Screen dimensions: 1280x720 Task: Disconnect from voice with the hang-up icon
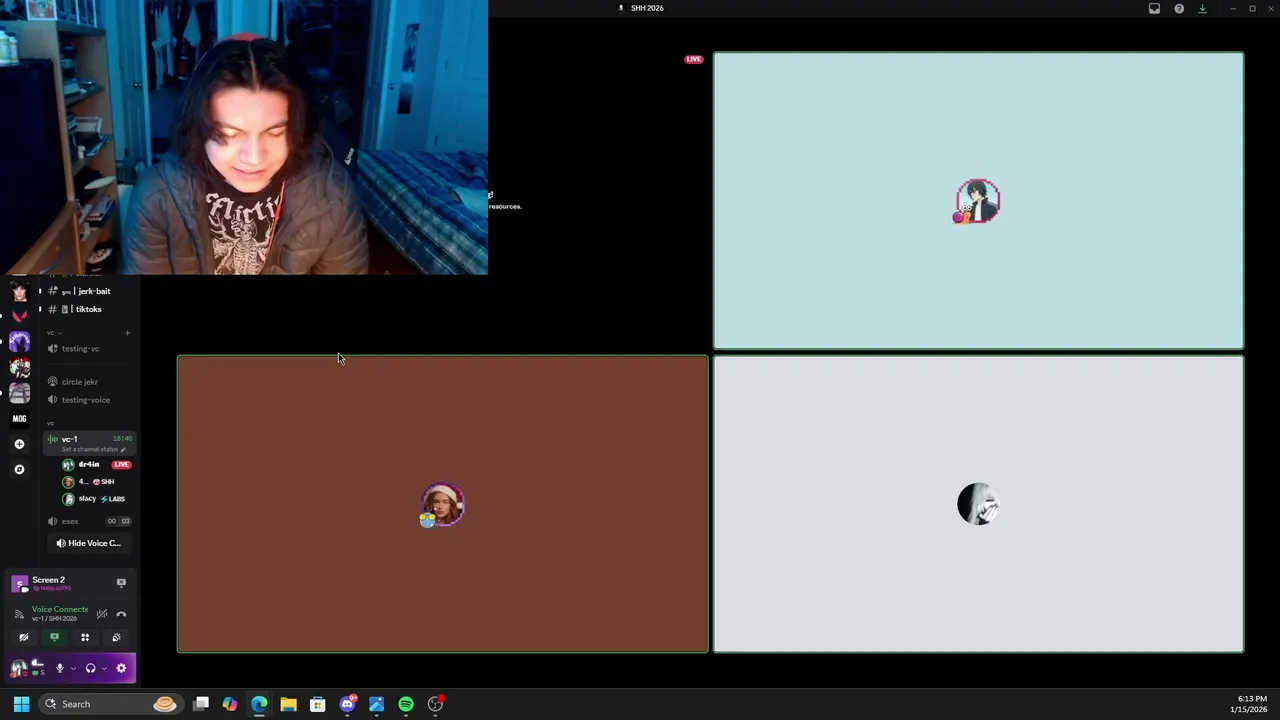click(121, 614)
